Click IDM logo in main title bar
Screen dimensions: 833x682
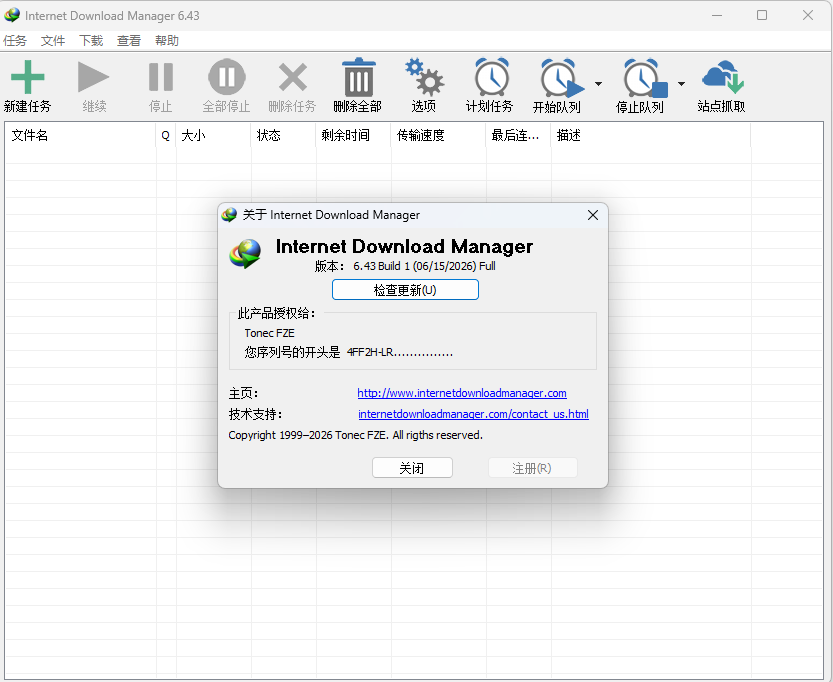[x=12, y=15]
